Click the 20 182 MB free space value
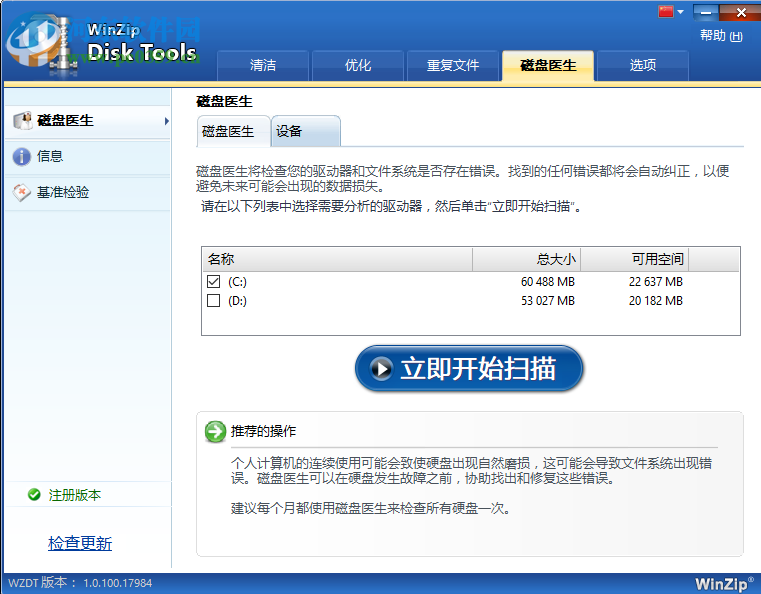 click(656, 301)
